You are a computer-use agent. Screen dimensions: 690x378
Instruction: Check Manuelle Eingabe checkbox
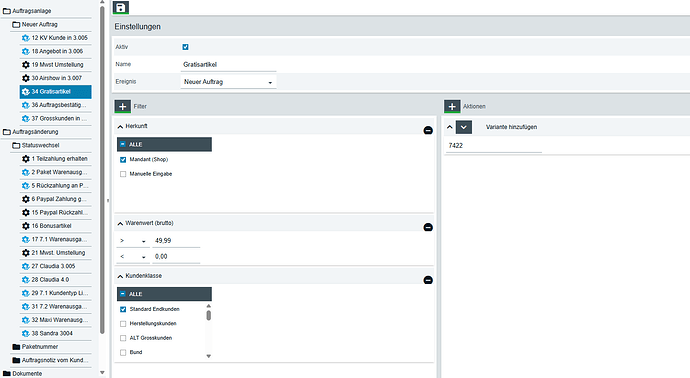123,174
